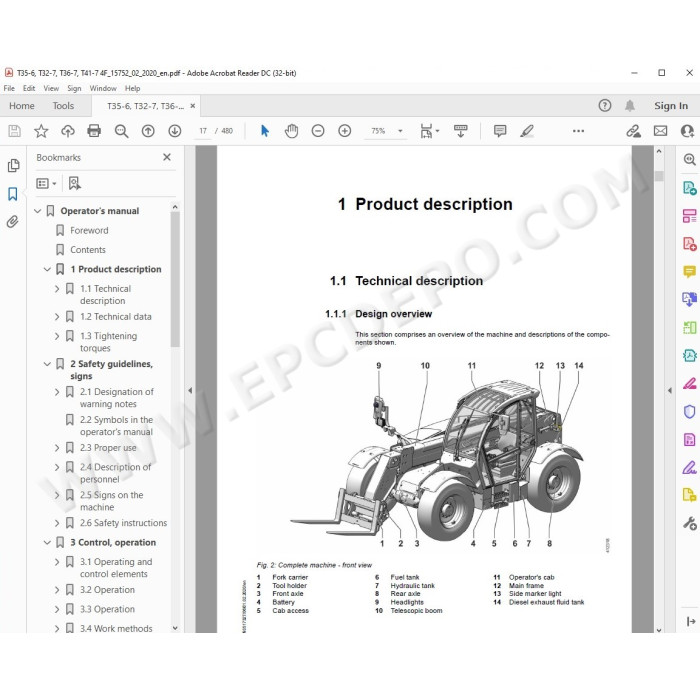Screen dimensions: 700x700
Task: Expand 1.1 Technical description bookmark
Action: tap(57, 289)
